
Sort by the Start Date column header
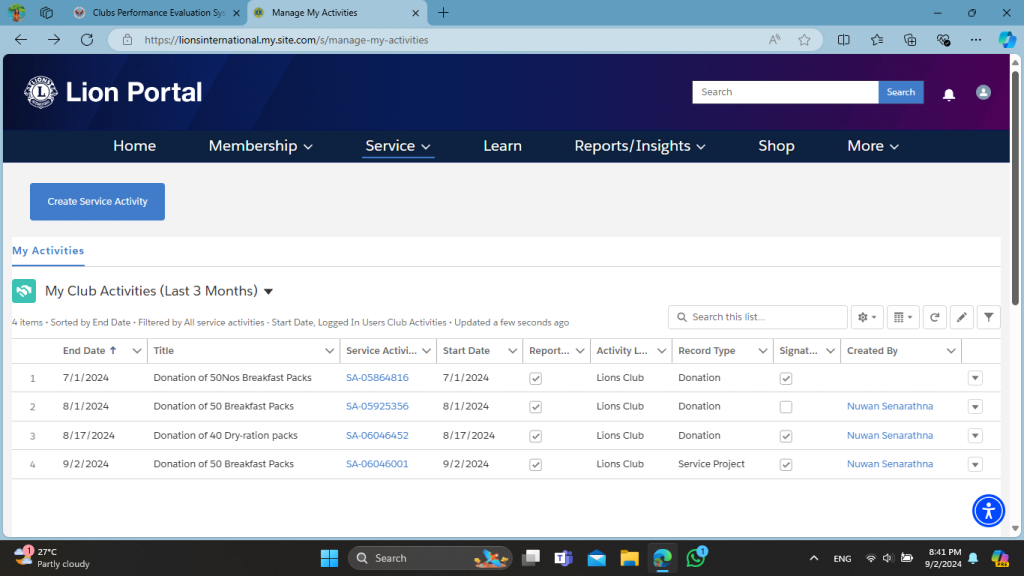click(466, 351)
